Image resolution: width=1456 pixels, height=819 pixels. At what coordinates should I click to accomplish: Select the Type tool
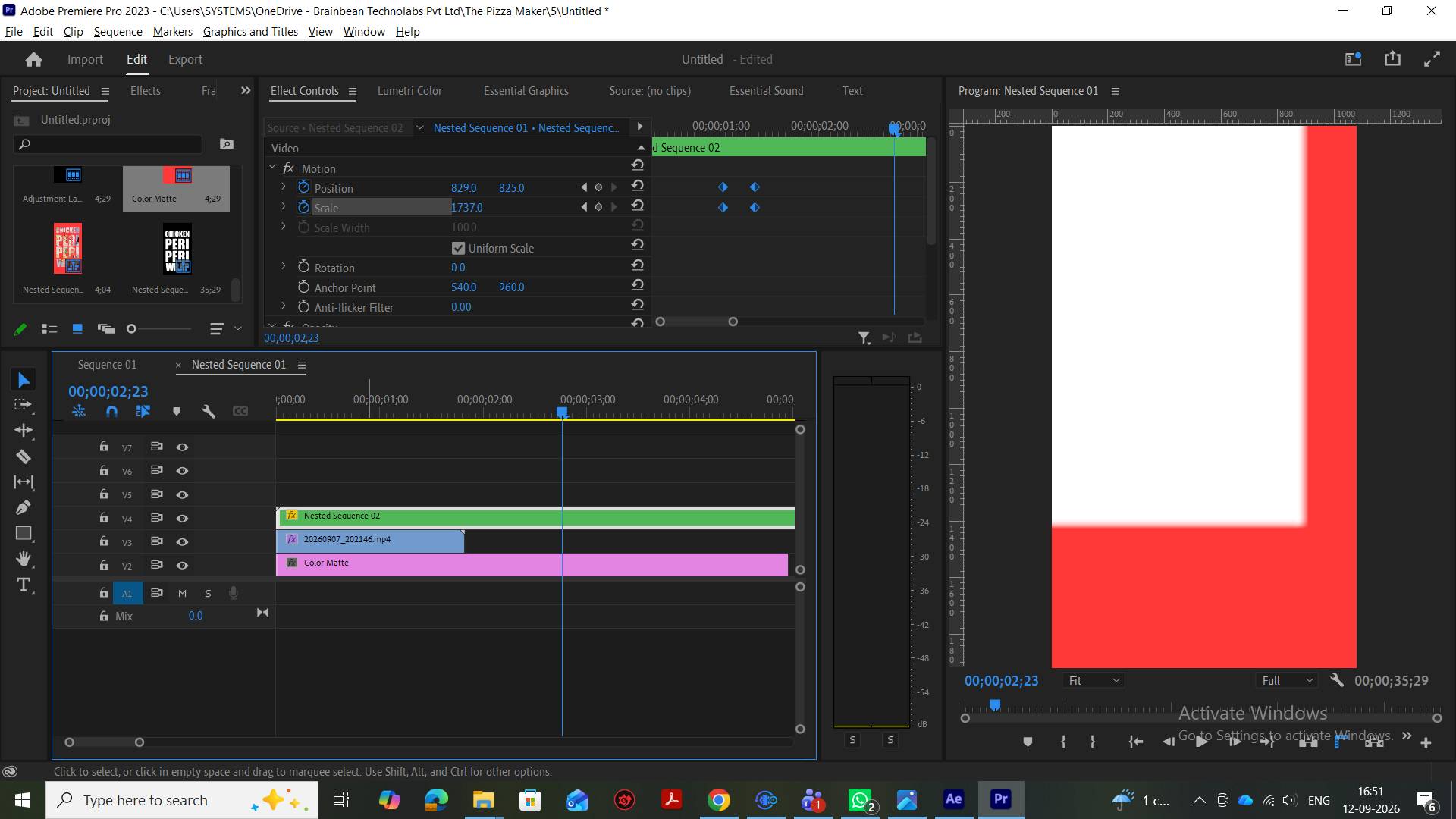(x=24, y=585)
